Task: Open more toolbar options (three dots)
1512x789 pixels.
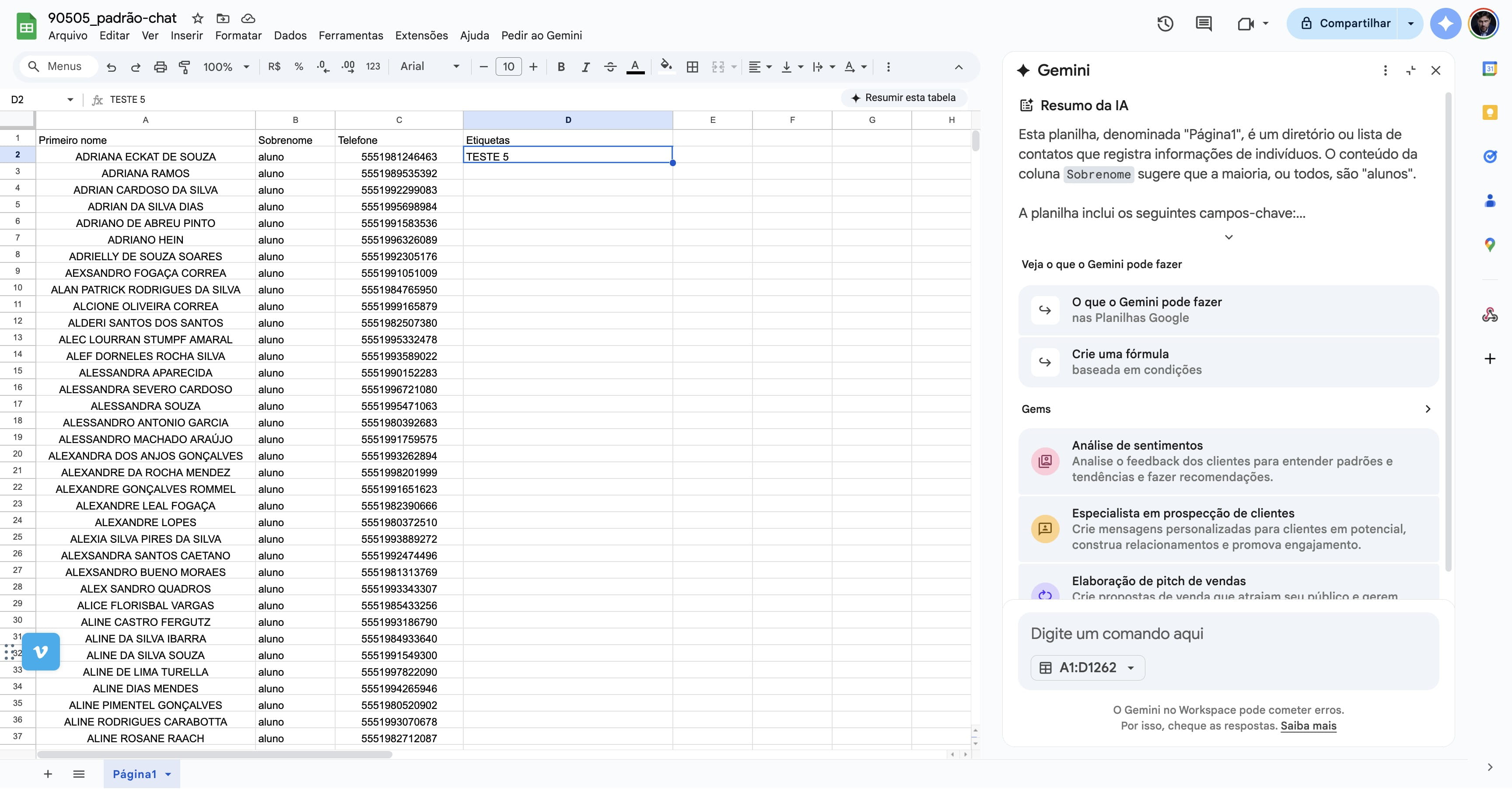Action: point(888,67)
